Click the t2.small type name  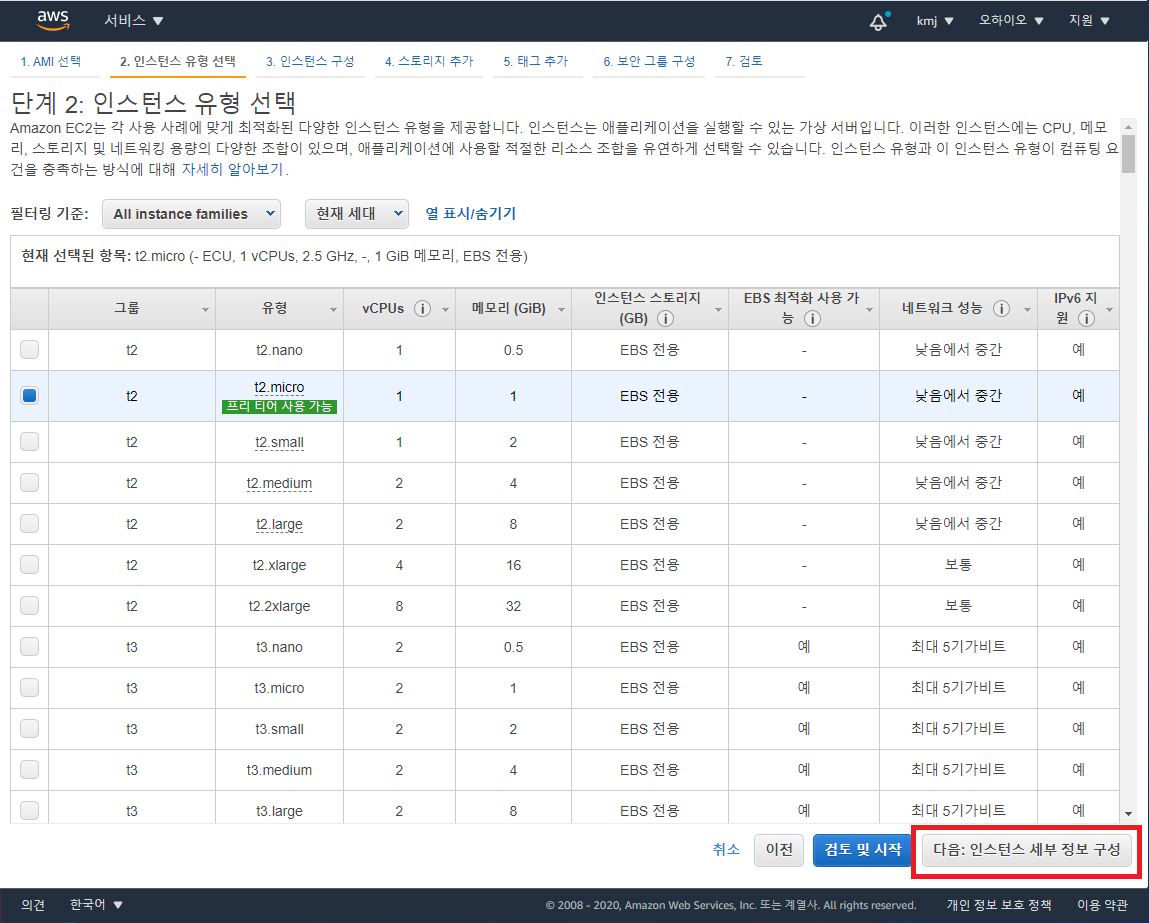click(279, 442)
